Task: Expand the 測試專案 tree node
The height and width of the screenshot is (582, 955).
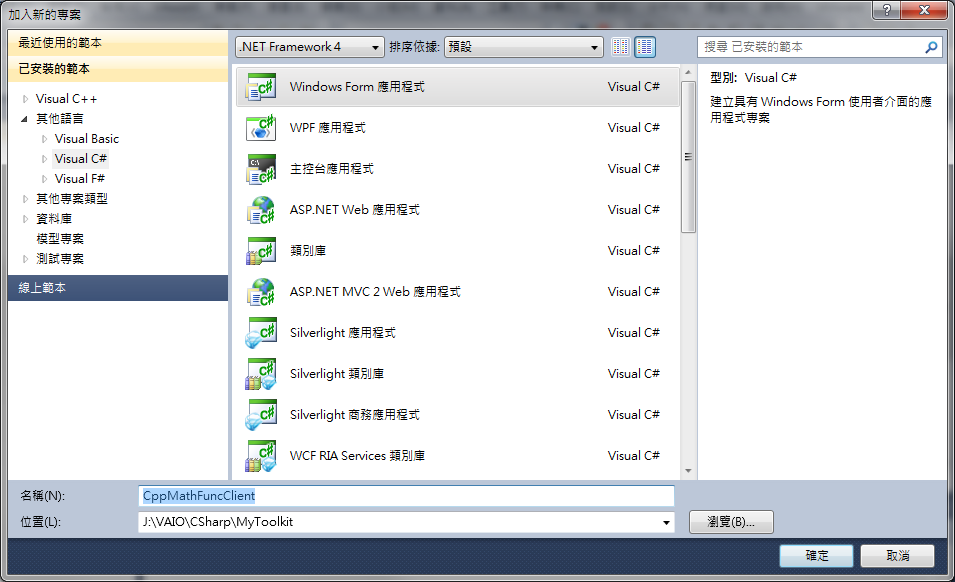Action: (25, 259)
